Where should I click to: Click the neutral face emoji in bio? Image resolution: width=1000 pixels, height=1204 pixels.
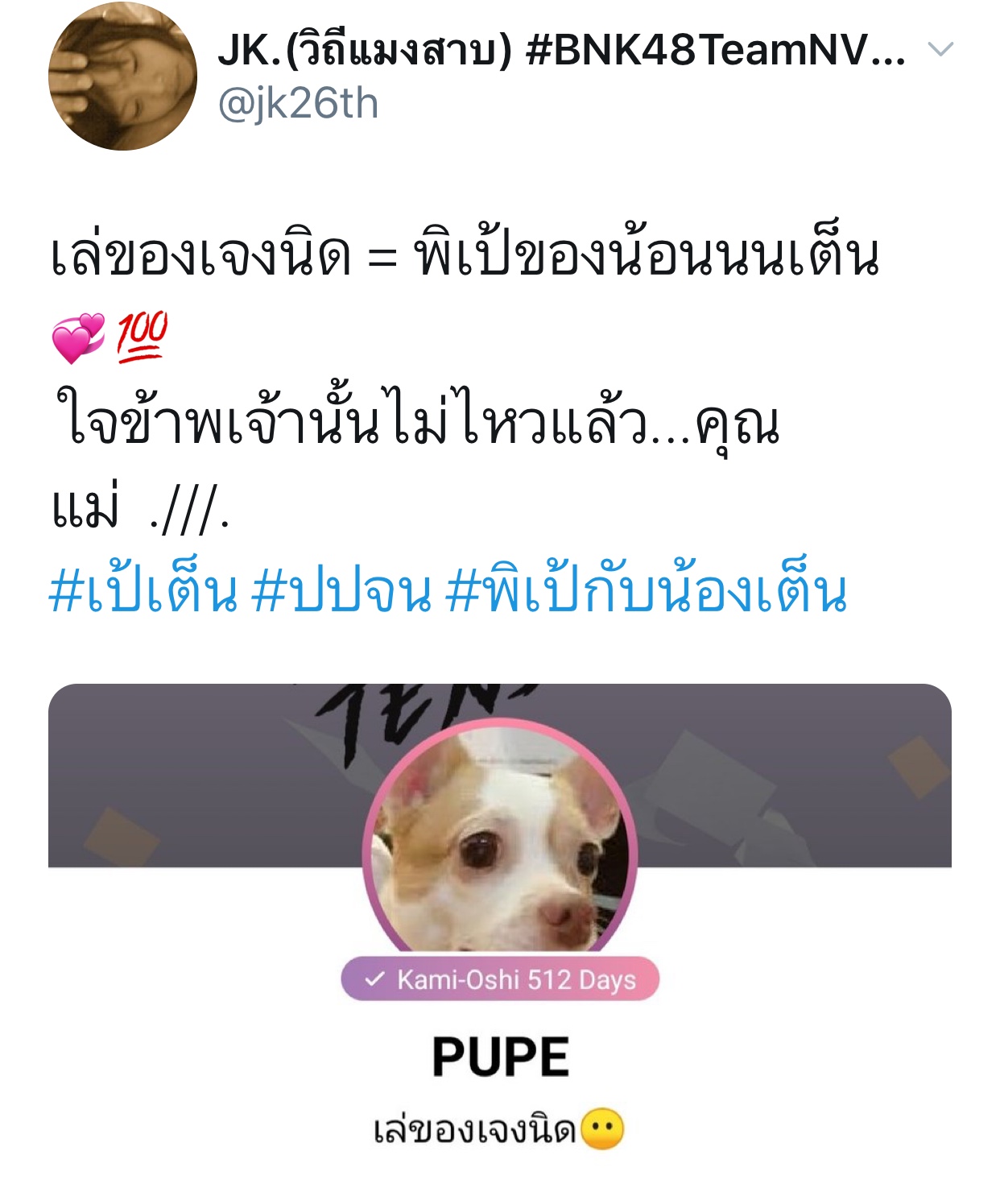pos(602,1129)
